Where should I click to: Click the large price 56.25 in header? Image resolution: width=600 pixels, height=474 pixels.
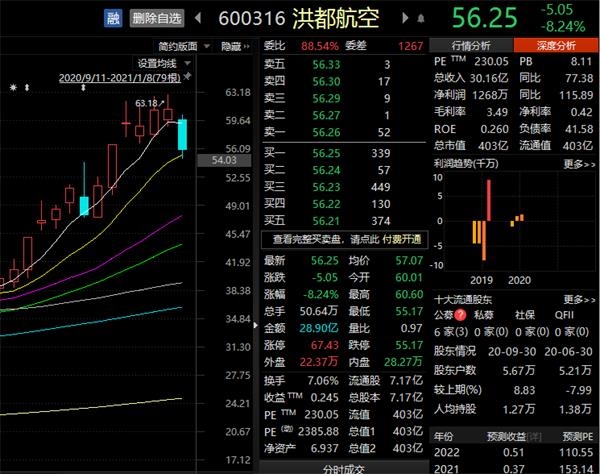click(x=484, y=18)
